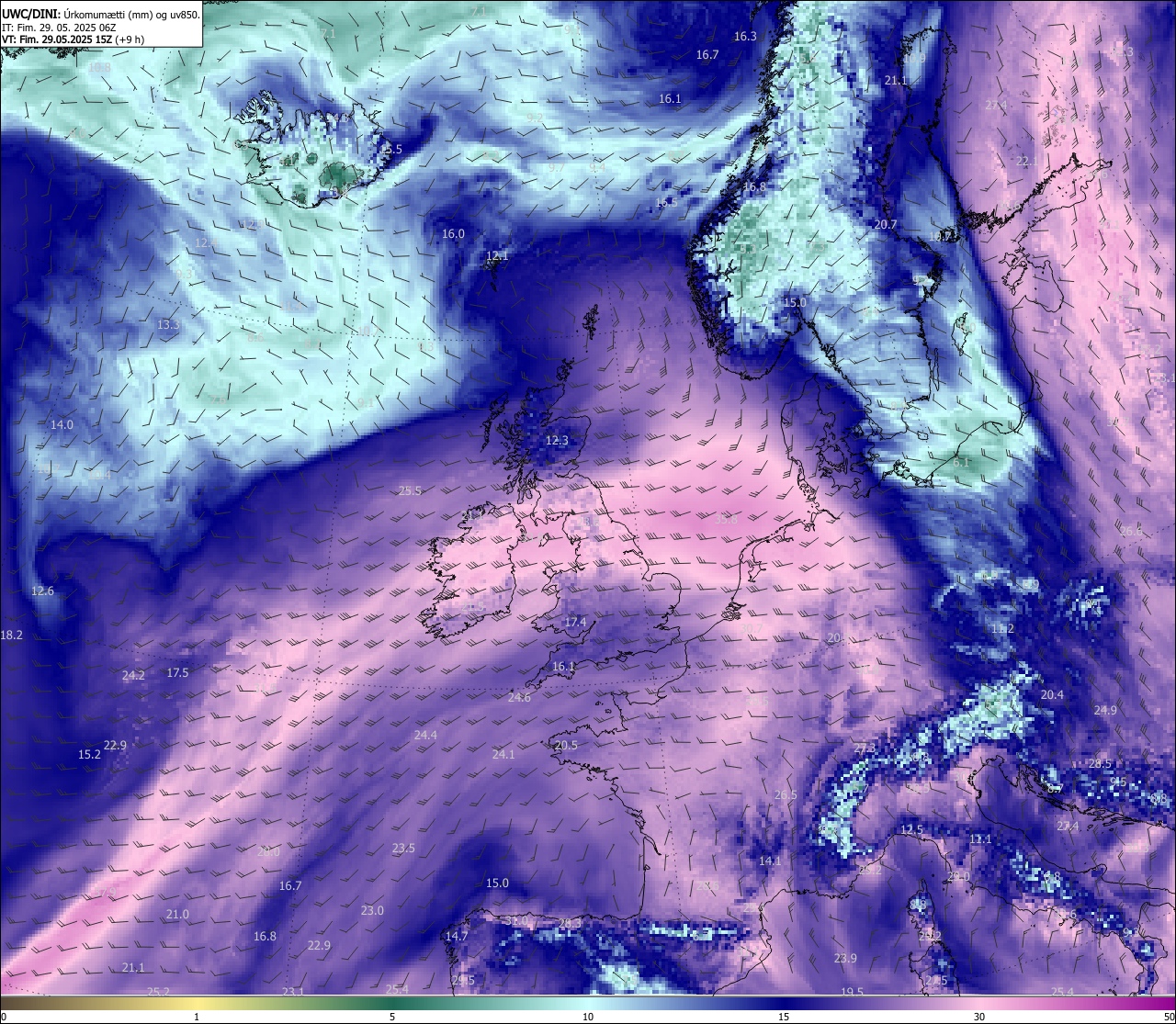Click the map value 21.0 in the lower left
This screenshot has height=1024, width=1176.
click(x=177, y=915)
